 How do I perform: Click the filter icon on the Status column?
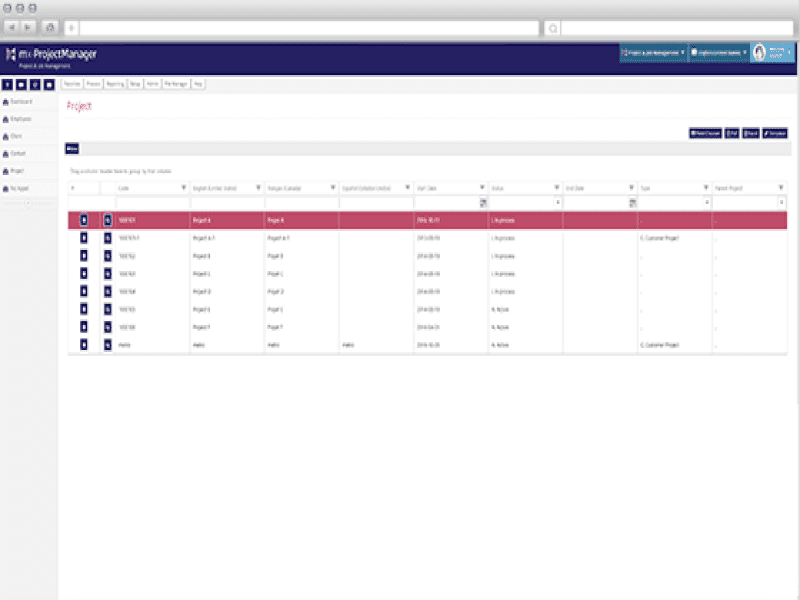[556, 187]
